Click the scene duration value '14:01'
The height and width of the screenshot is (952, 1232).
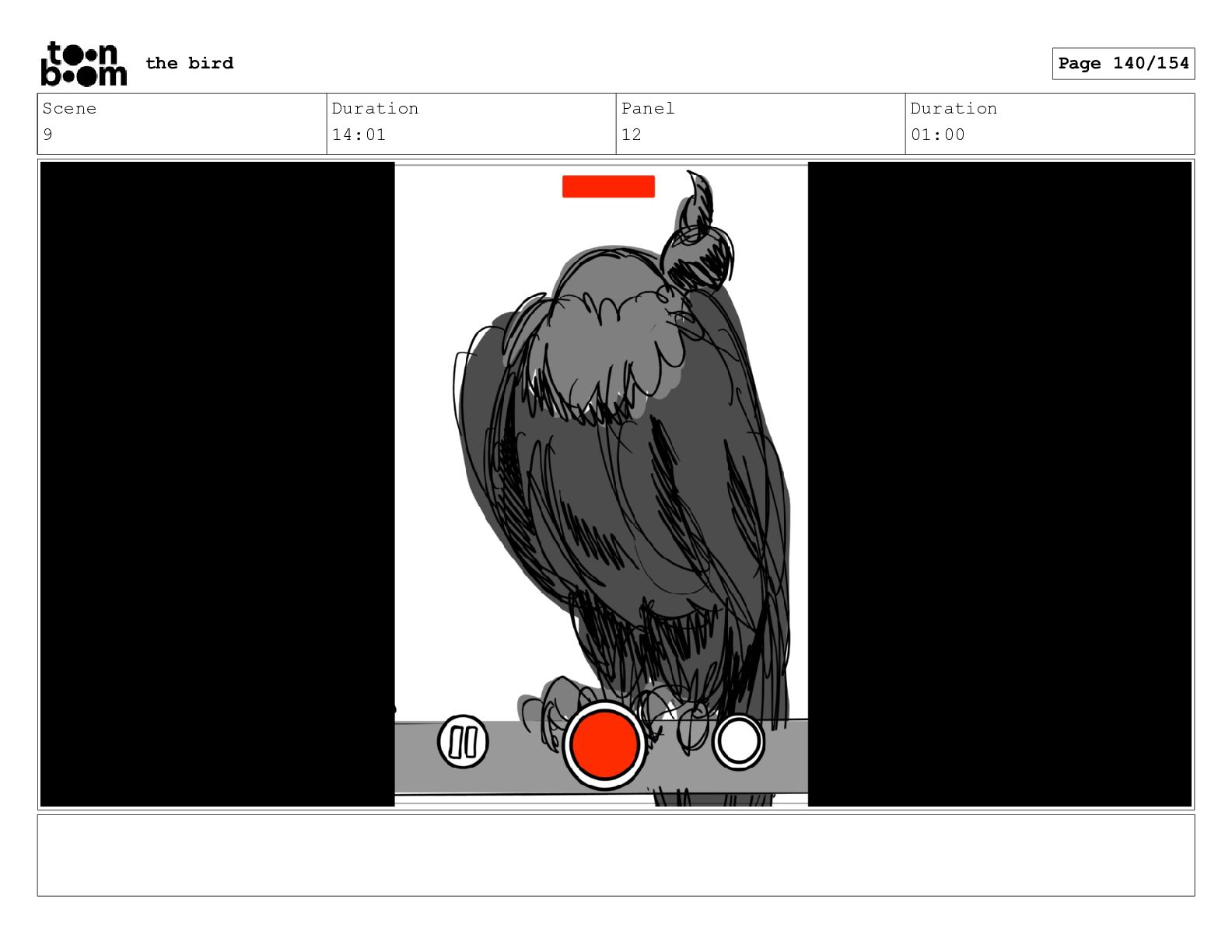coord(359,135)
